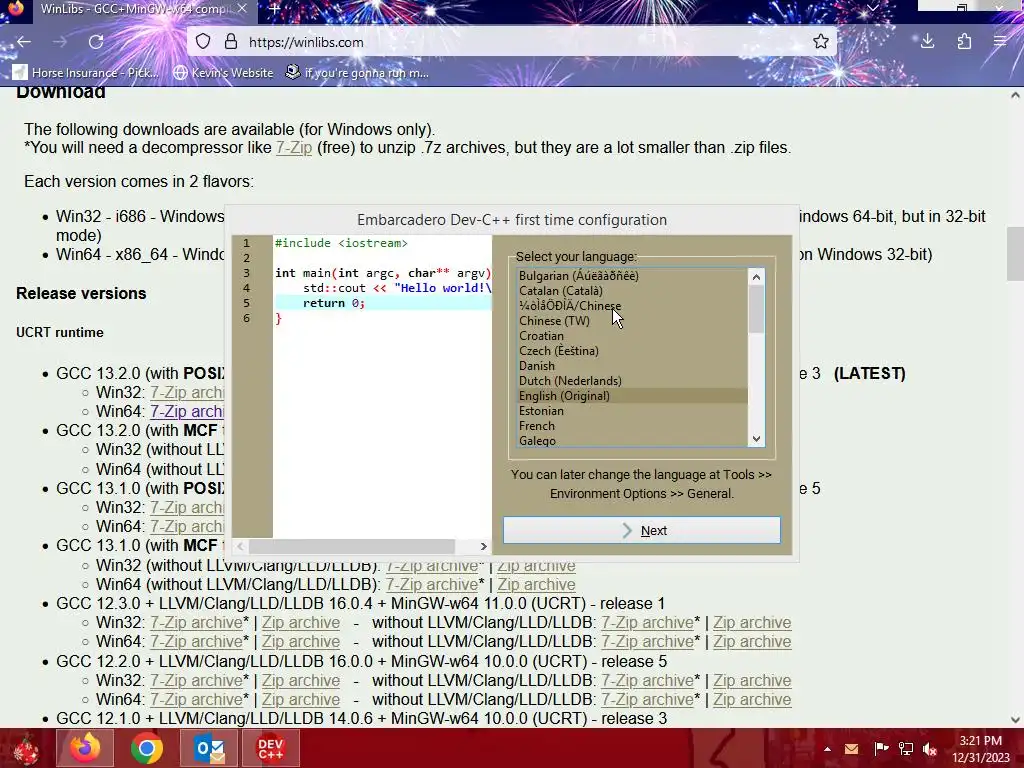Viewport: 1024px width, 768px height.
Task: Click the mail envelope tray icon
Action: [852, 749]
